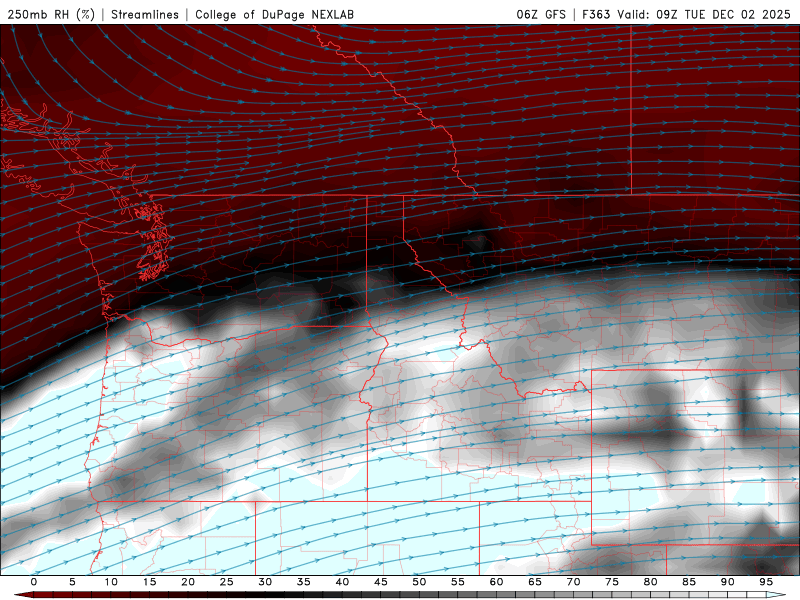
Task: Click the "5" value on the color scale
Action: tap(72, 582)
